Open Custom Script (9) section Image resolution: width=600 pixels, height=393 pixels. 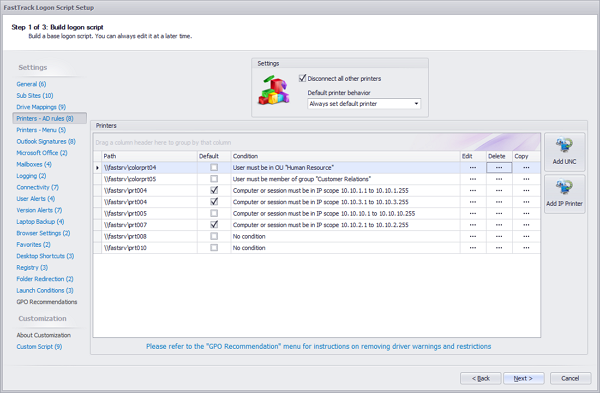tap(39, 347)
